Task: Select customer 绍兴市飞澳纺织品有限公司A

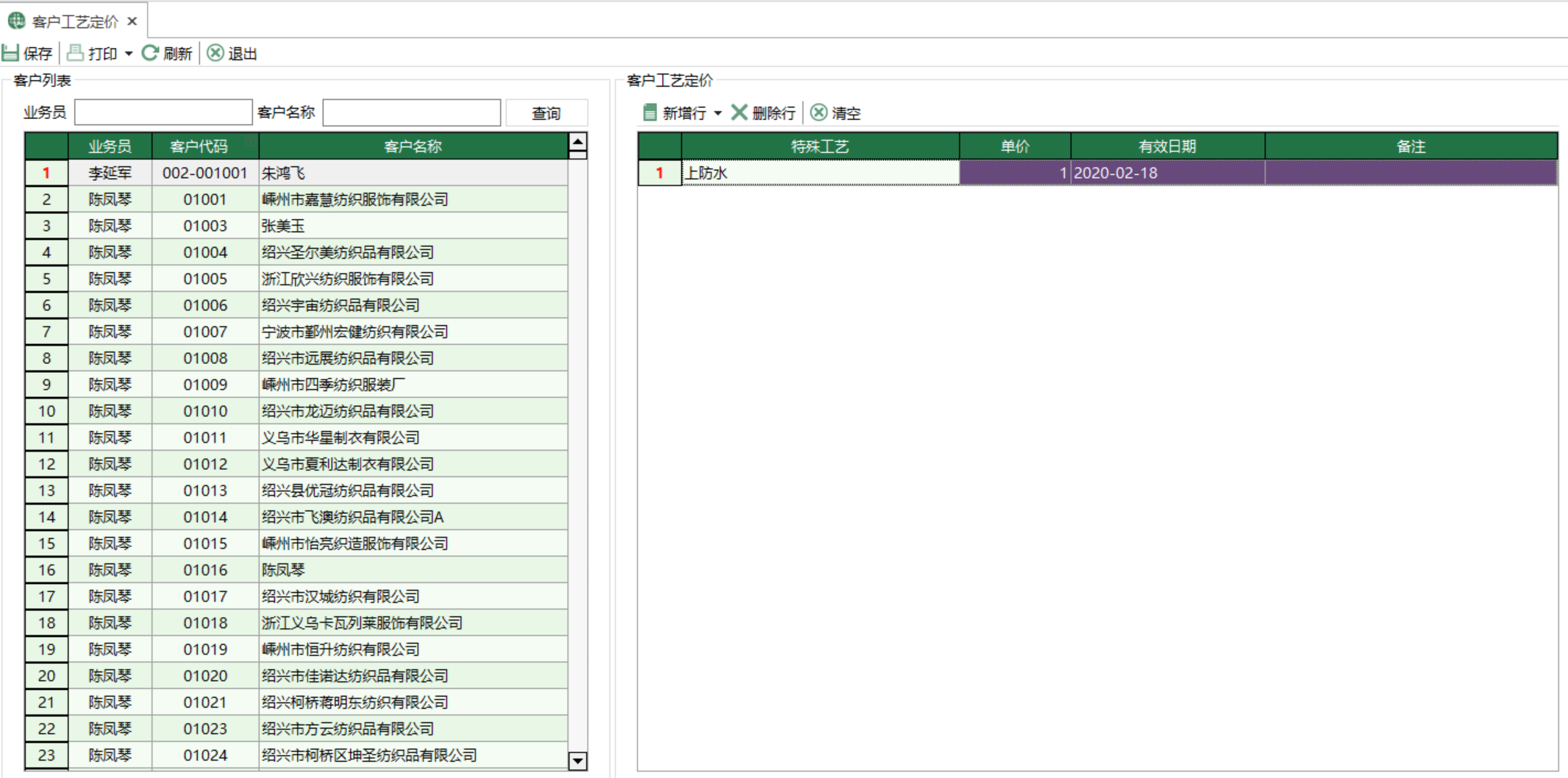Action: click(413, 517)
